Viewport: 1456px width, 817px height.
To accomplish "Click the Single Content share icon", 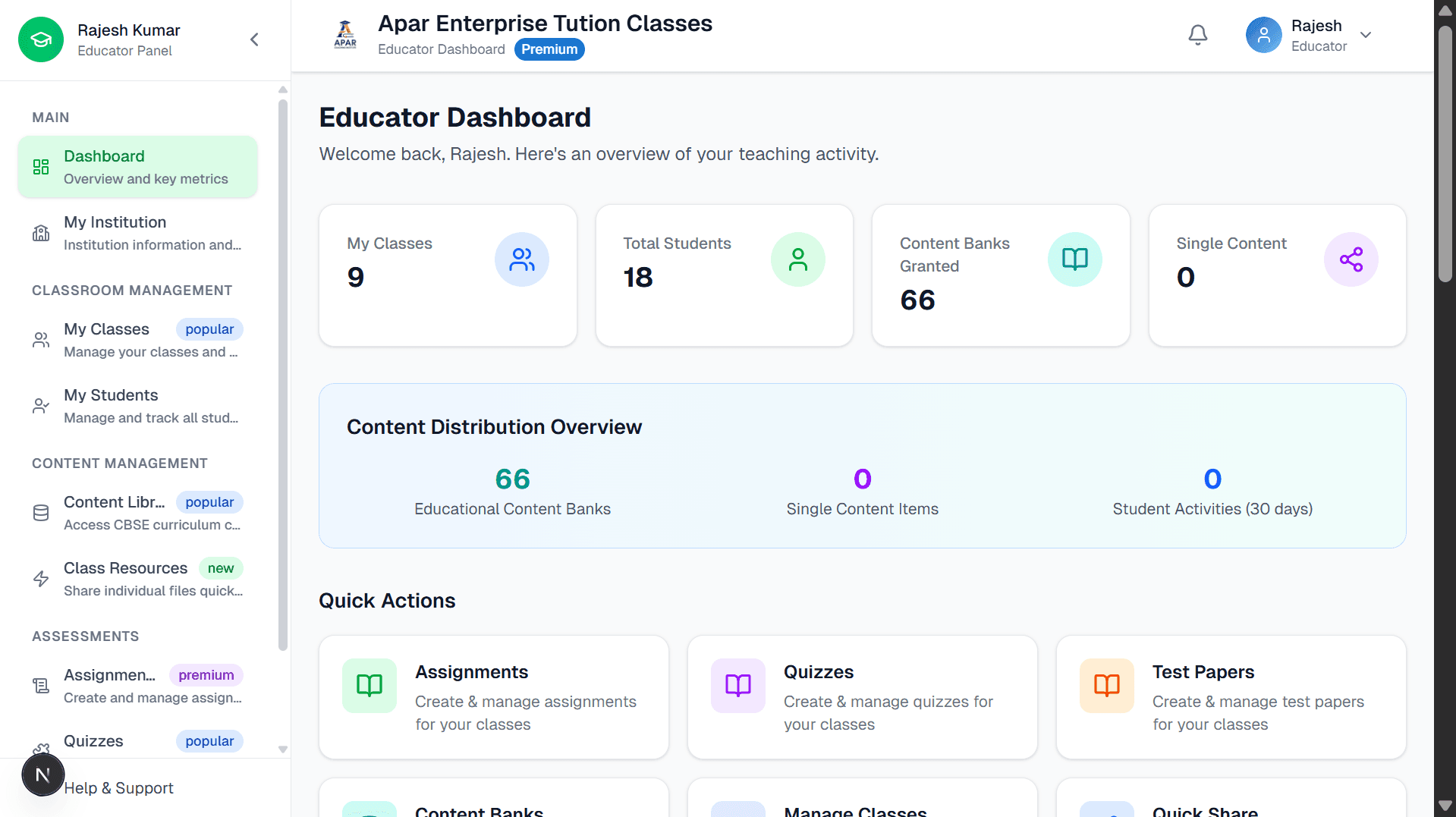I will tap(1351, 259).
